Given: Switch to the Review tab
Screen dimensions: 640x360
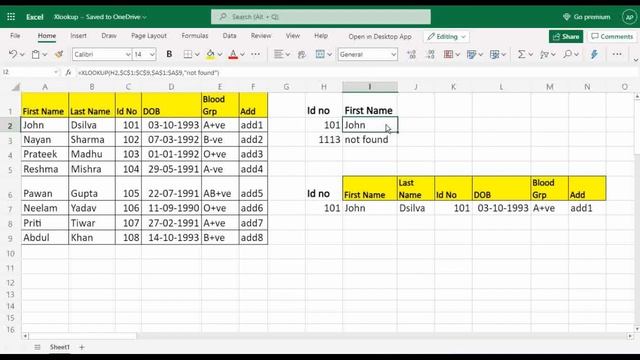Looking at the screenshot, I should pos(261,36).
